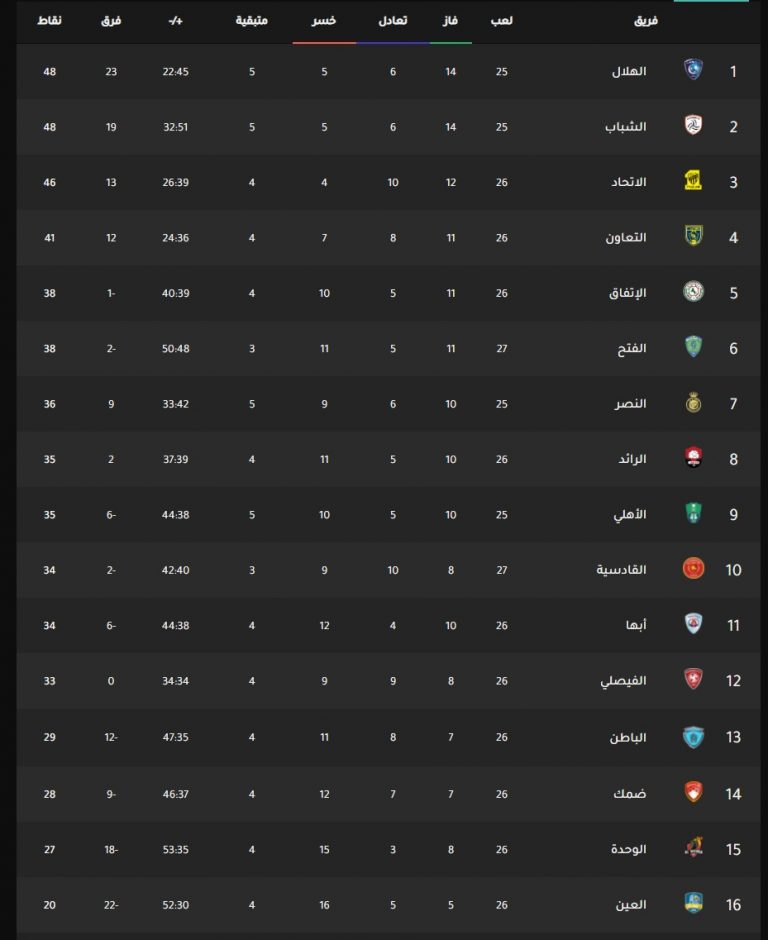This screenshot has height=940, width=768.
Task: Sort by the نقاط points column header
Action: pyautogui.click(x=49, y=20)
